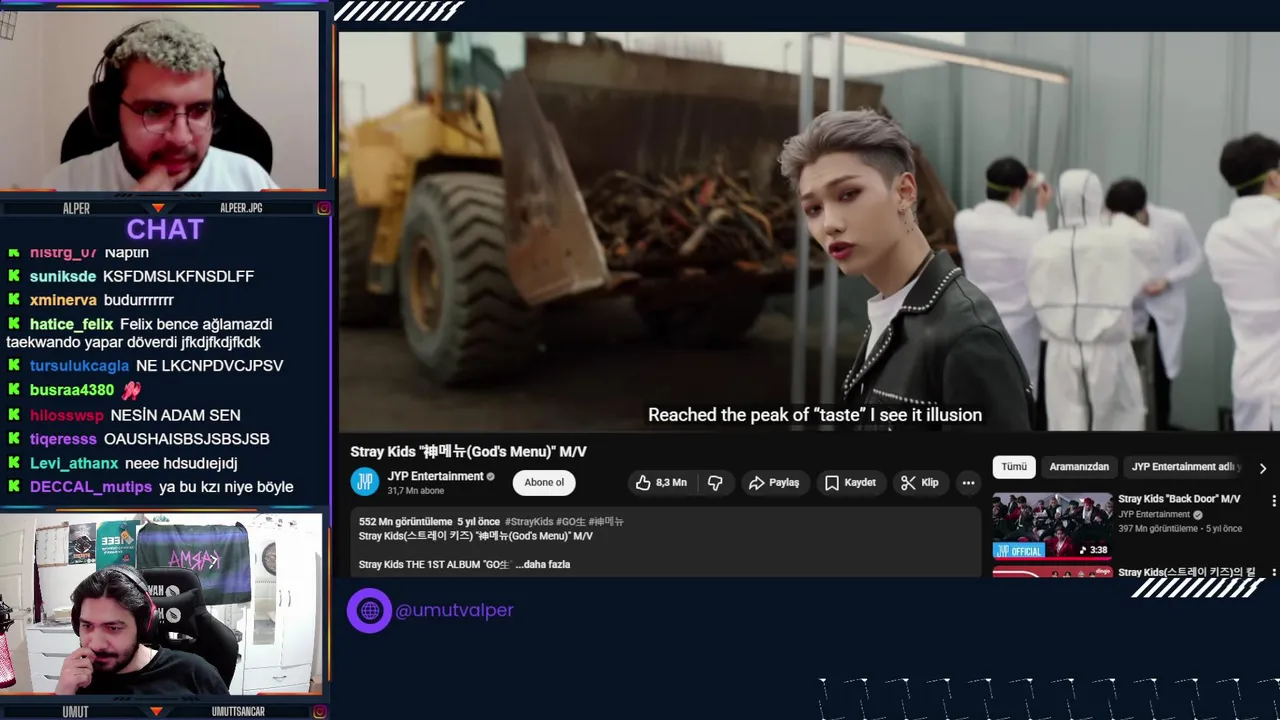
Task: Click the JYP Entertainment channel avatar
Action: 365,482
